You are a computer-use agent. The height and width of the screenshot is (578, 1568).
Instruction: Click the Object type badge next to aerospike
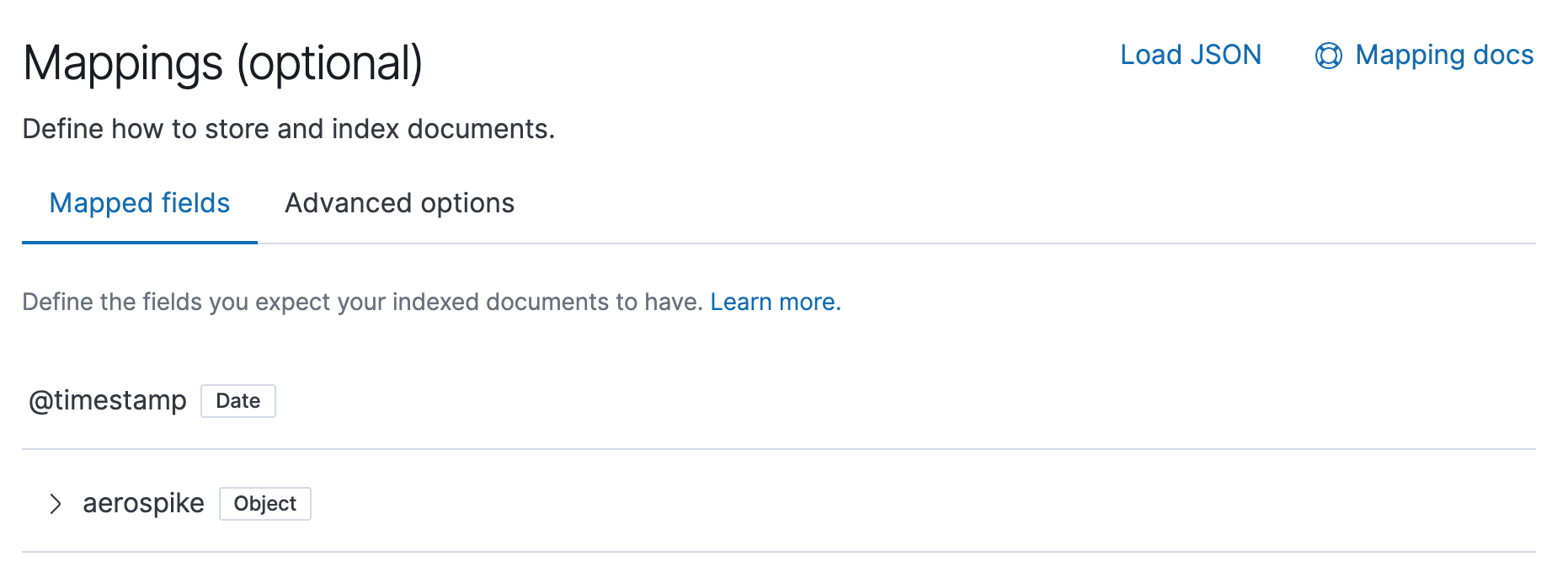(x=265, y=504)
